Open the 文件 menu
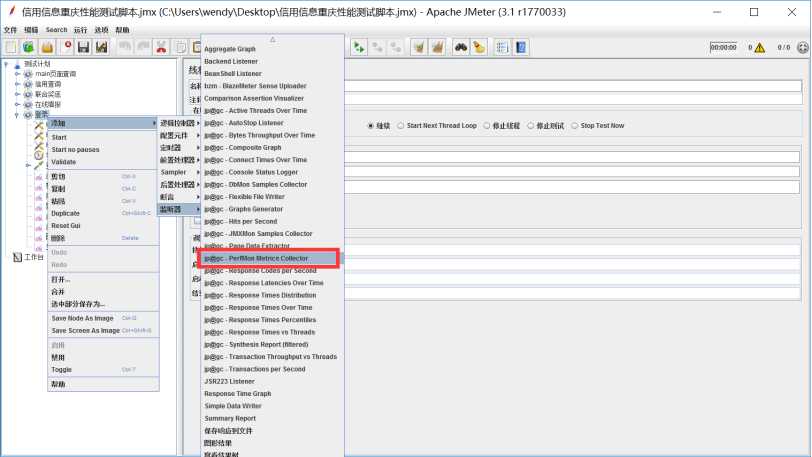Image resolution: width=812 pixels, height=457 pixels. [10, 30]
